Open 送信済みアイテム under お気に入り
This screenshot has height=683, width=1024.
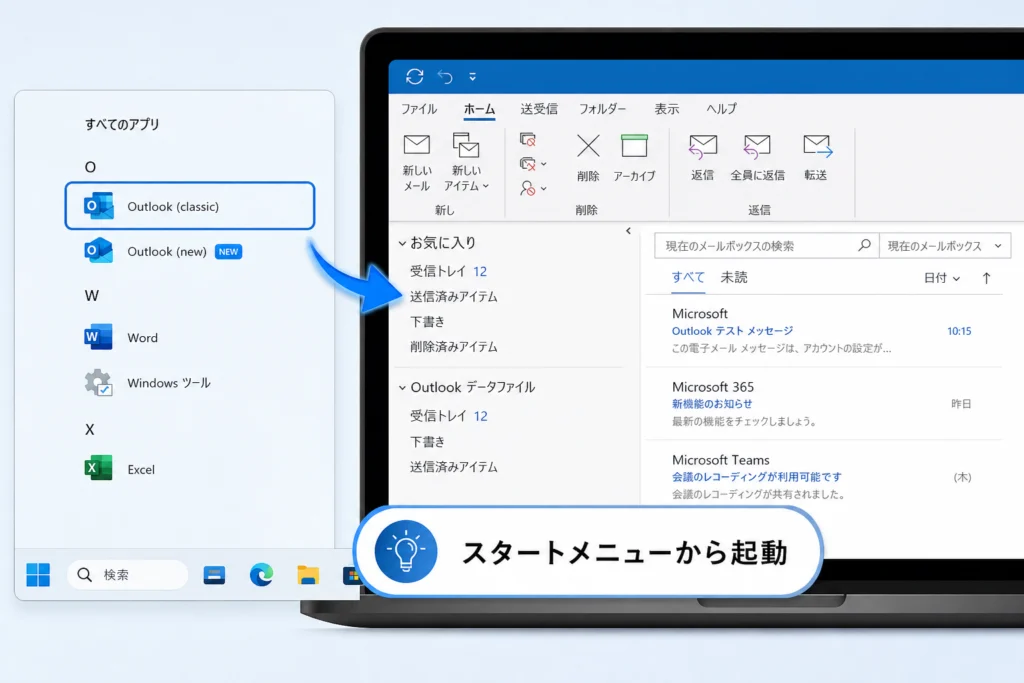(x=454, y=296)
